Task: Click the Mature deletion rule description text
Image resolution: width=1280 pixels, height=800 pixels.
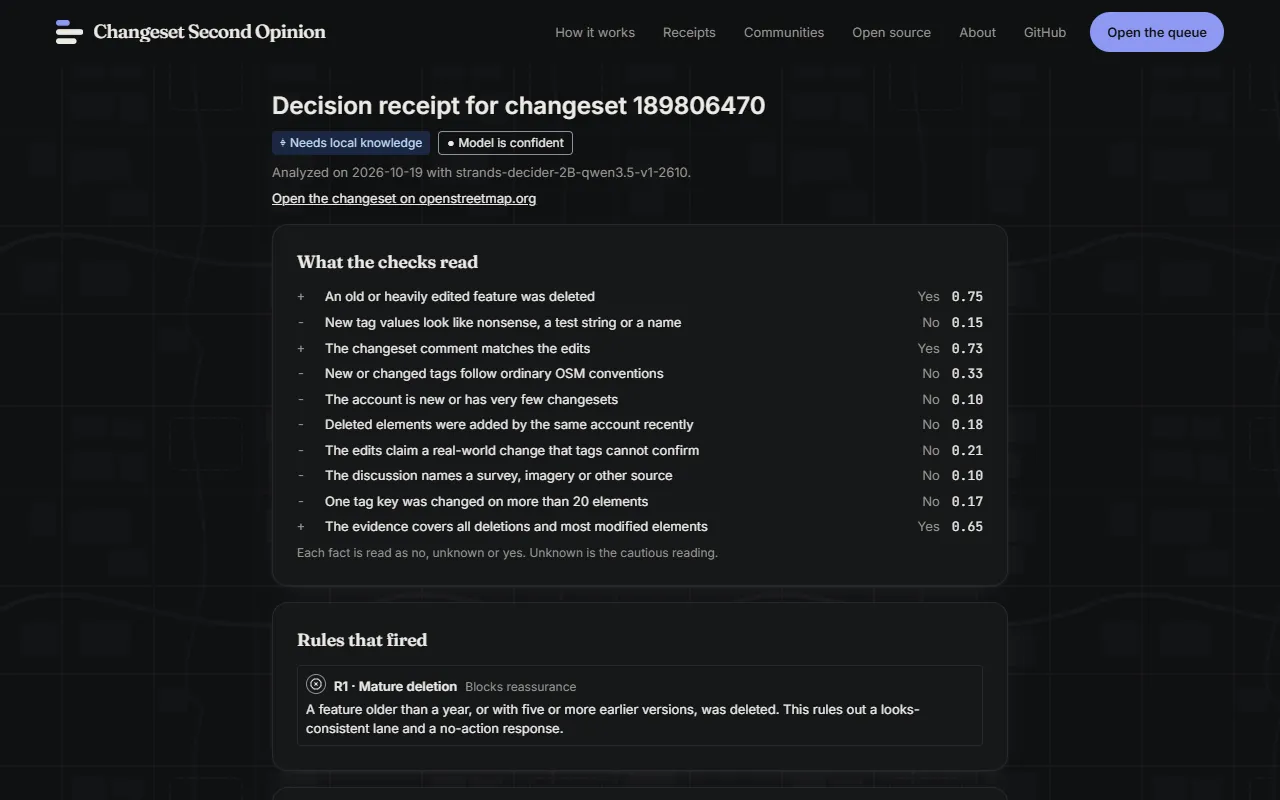Action: click(x=612, y=719)
